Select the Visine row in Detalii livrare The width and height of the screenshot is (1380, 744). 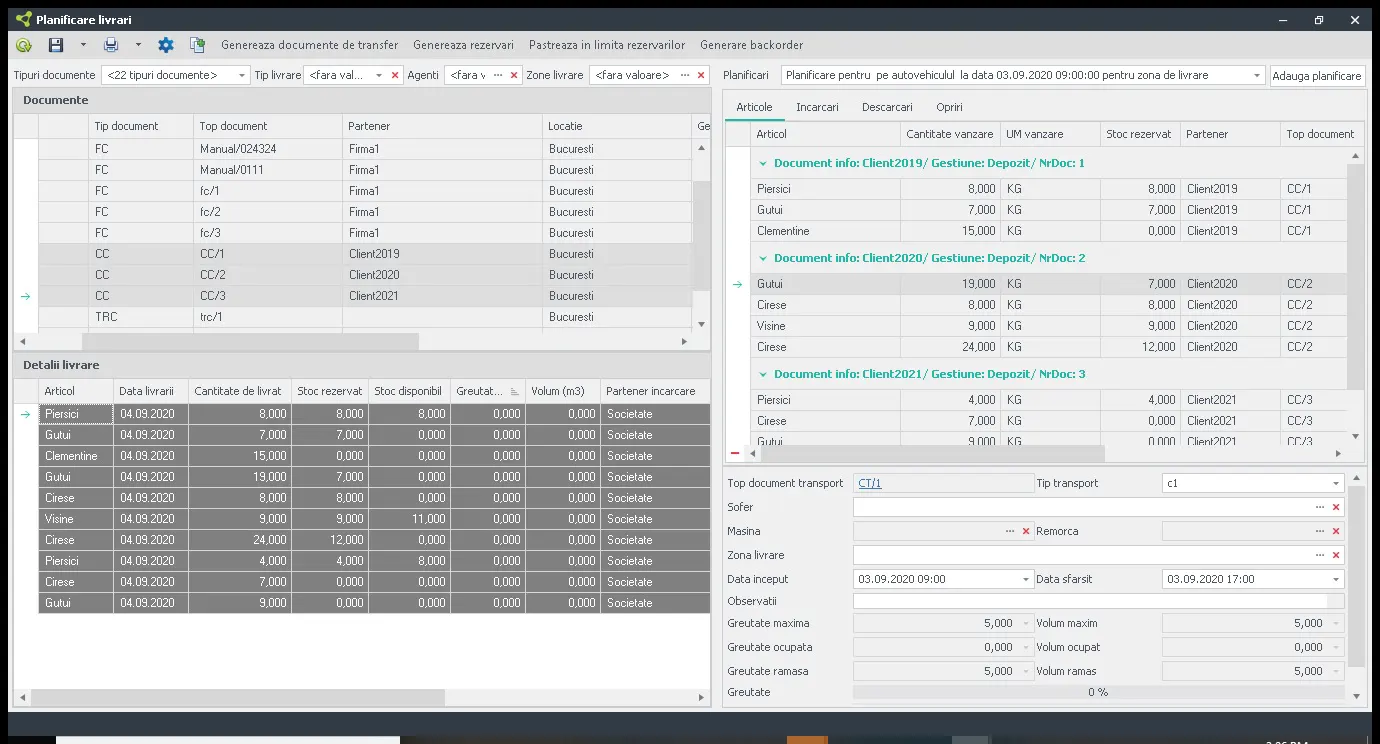point(374,519)
